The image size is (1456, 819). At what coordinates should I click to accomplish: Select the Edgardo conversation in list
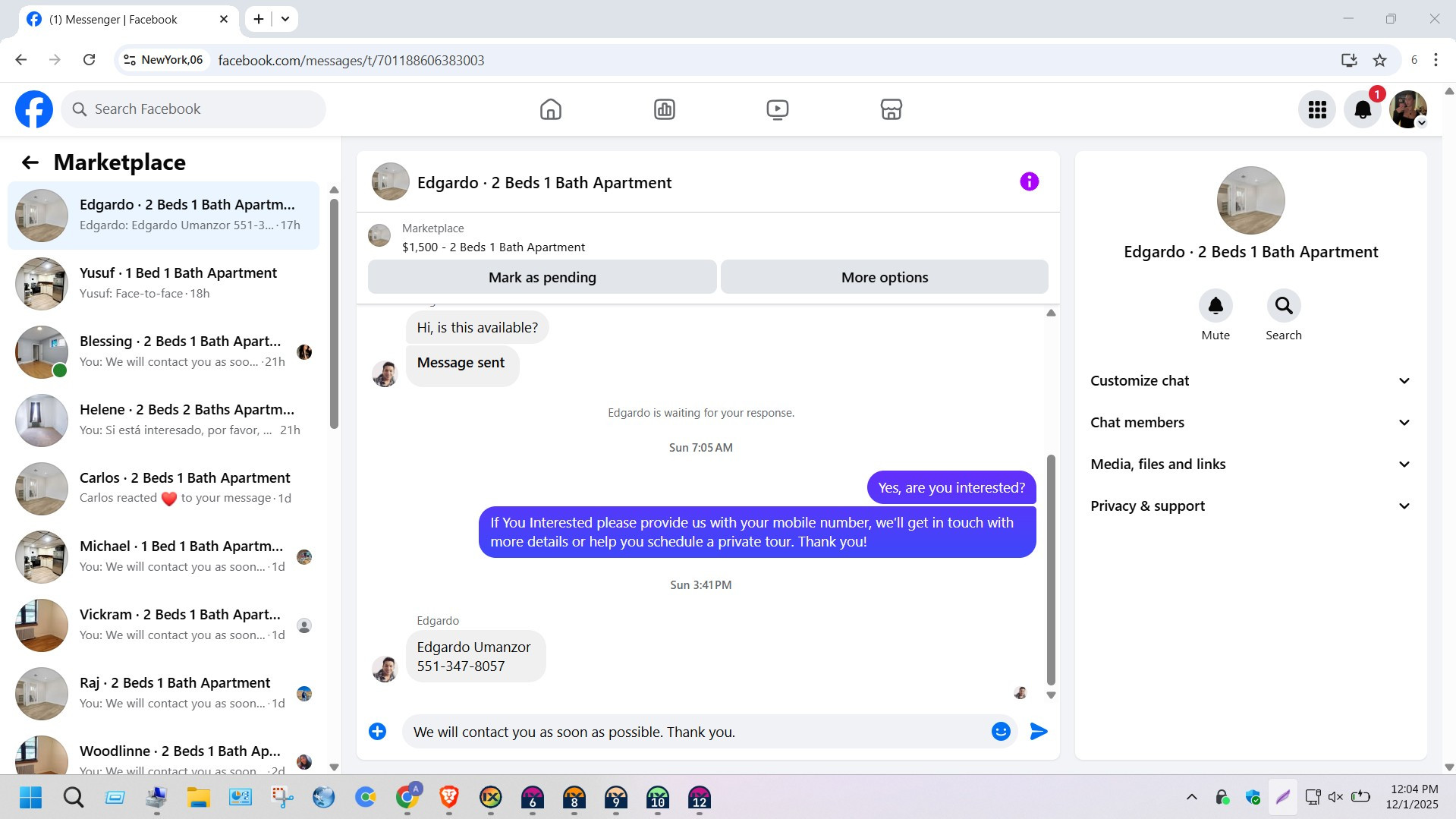[163, 216]
